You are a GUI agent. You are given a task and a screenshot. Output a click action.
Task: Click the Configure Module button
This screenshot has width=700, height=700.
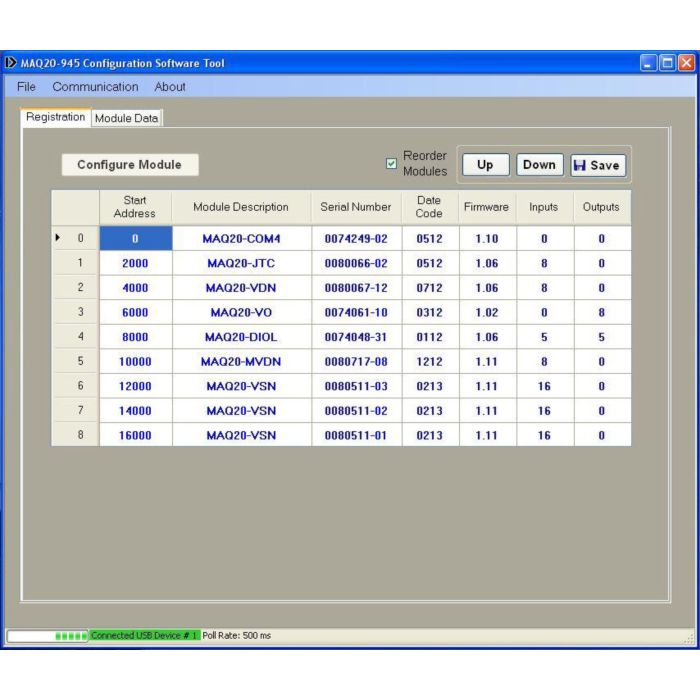(x=129, y=165)
